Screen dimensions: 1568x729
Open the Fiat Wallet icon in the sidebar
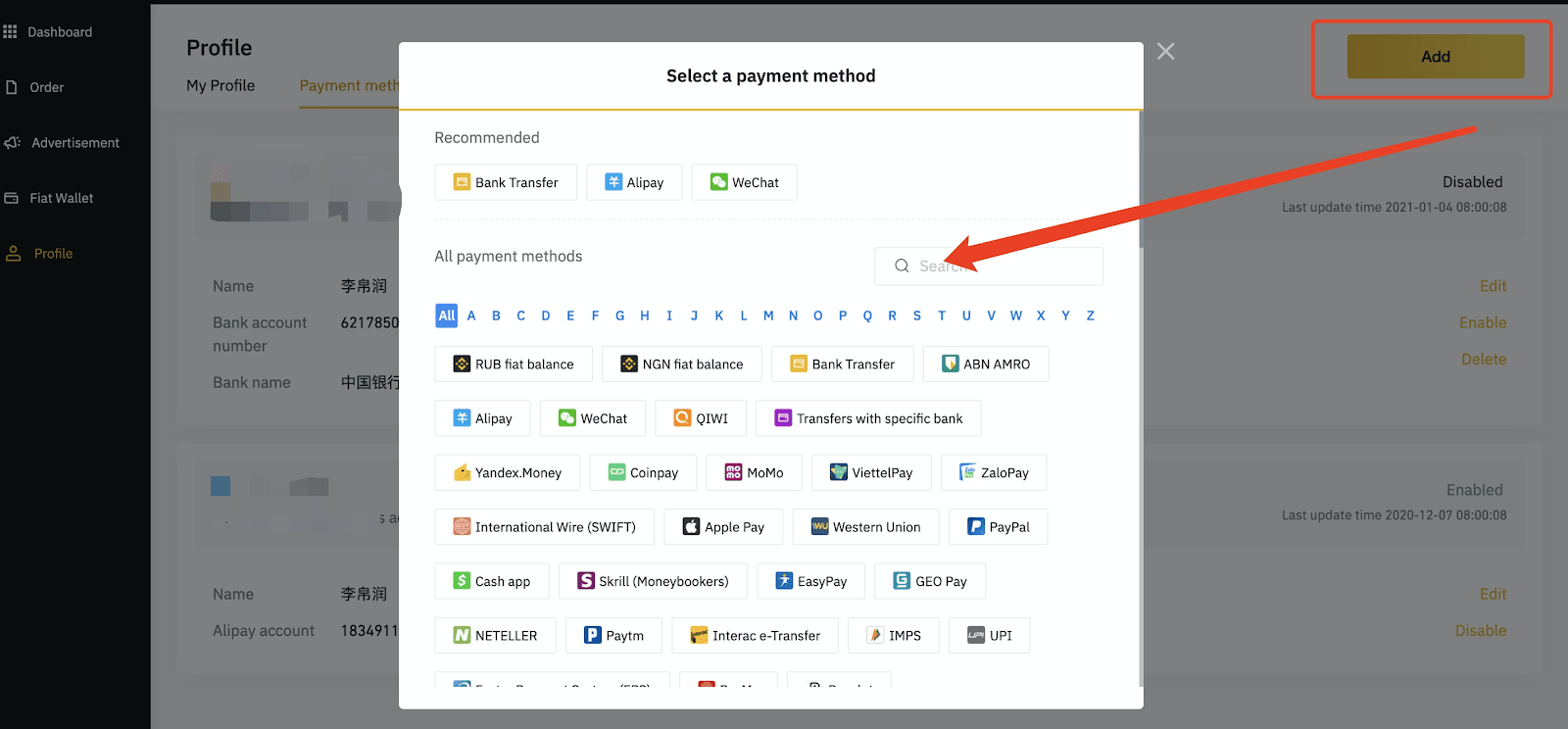click(12, 198)
